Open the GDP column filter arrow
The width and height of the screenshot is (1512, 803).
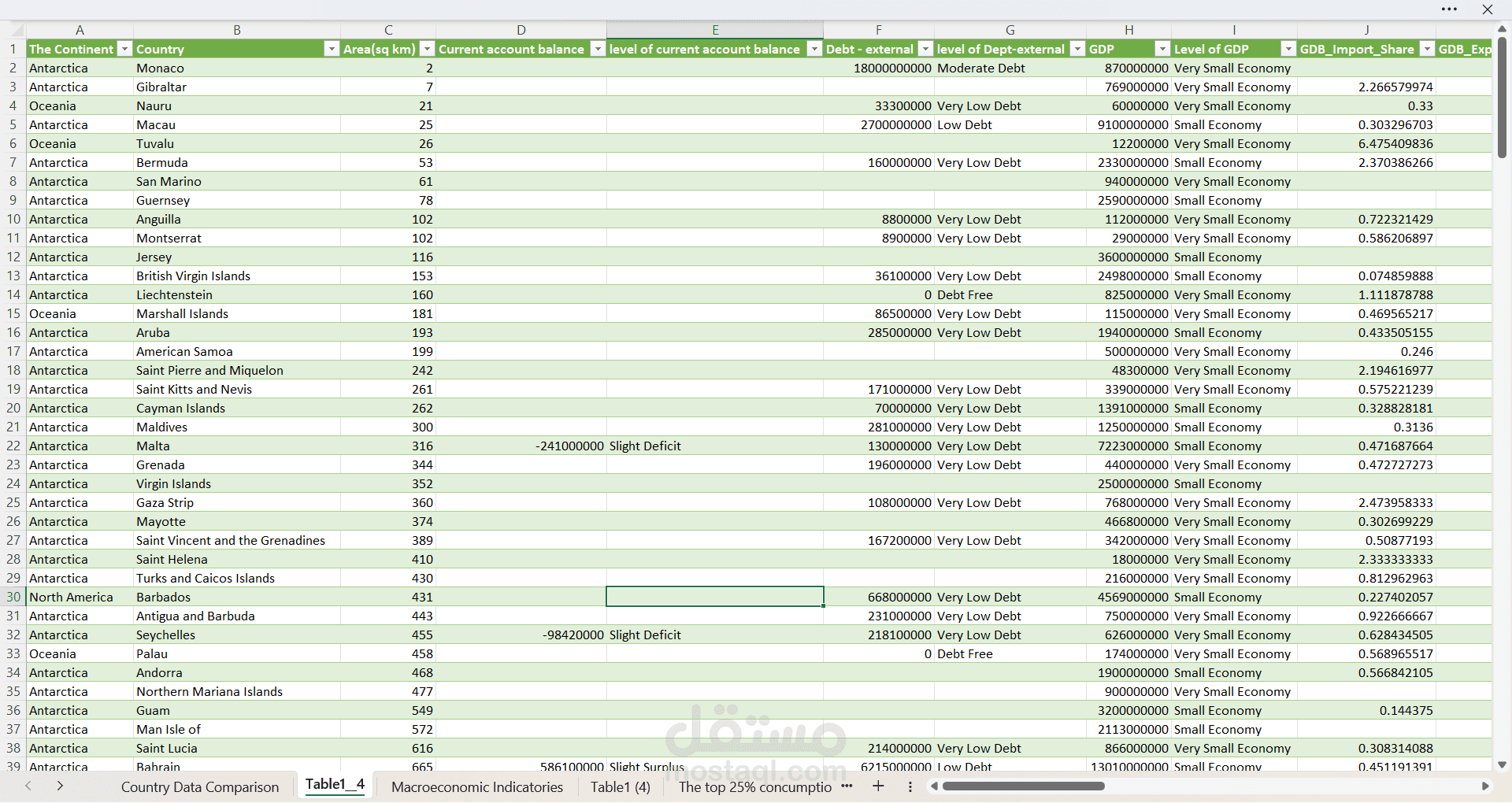1162,49
